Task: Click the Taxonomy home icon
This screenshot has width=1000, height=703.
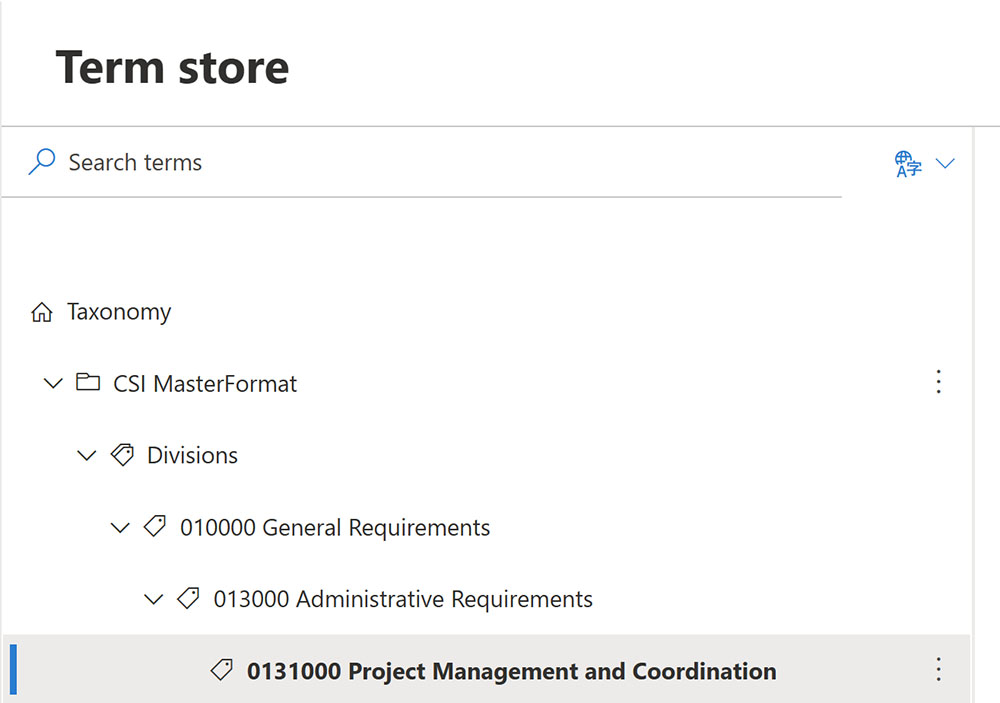Action: 41,312
